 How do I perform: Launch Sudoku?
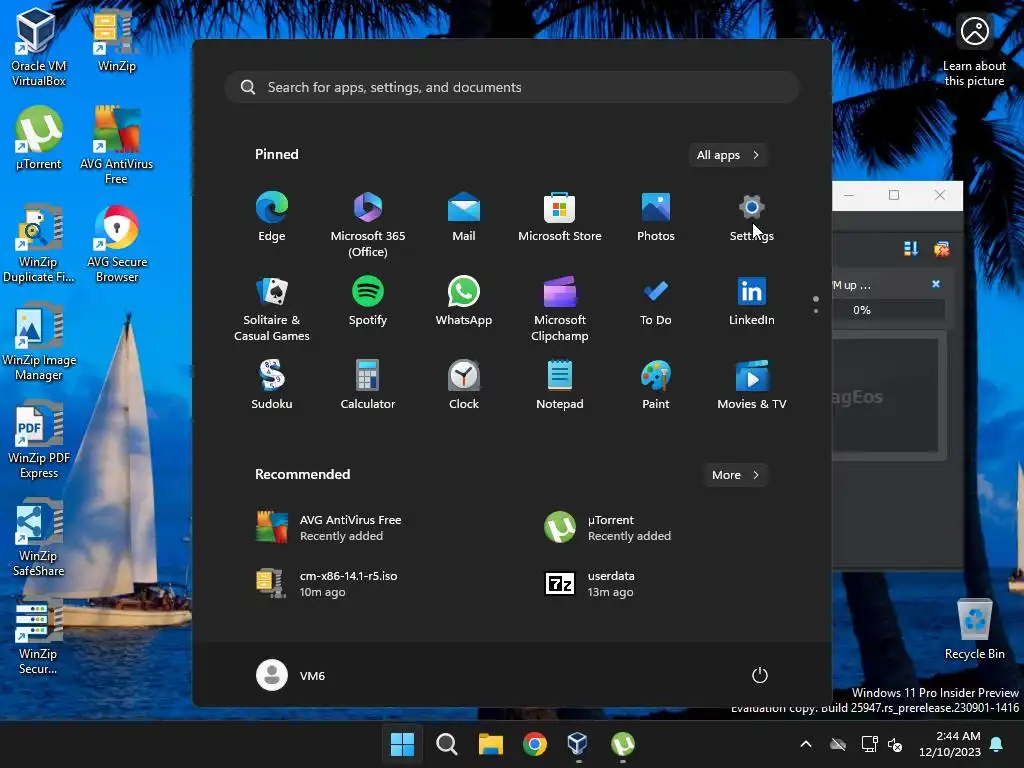[x=272, y=385]
